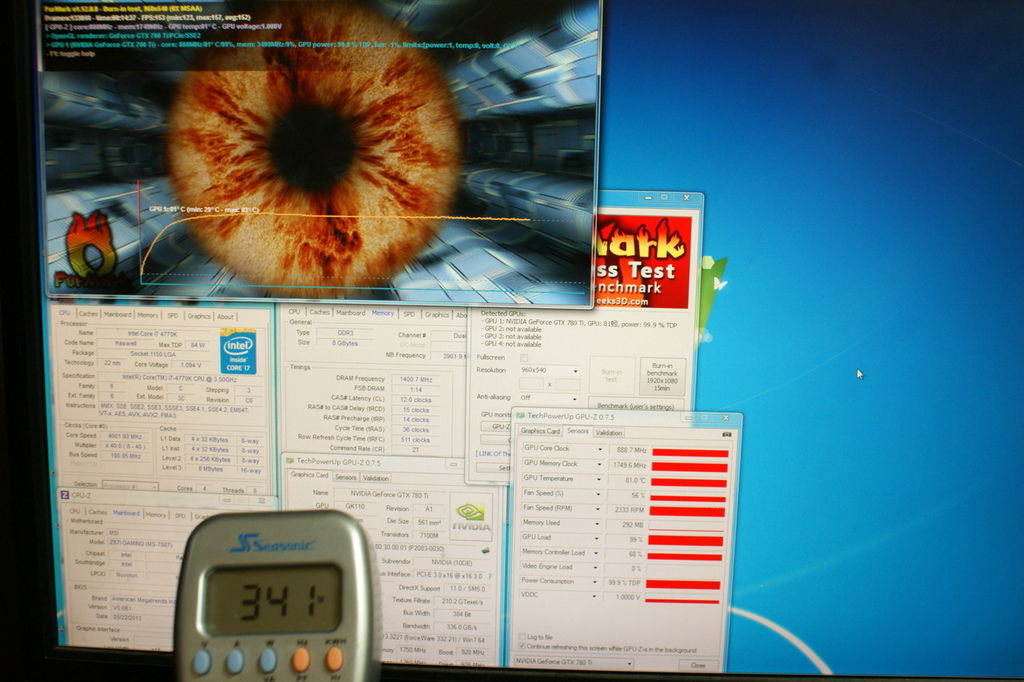This screenshot has width=1024, height=682.
Task: Open the SPD tab in CPU-Z Memory window
Action: click(x=409, y=314)
